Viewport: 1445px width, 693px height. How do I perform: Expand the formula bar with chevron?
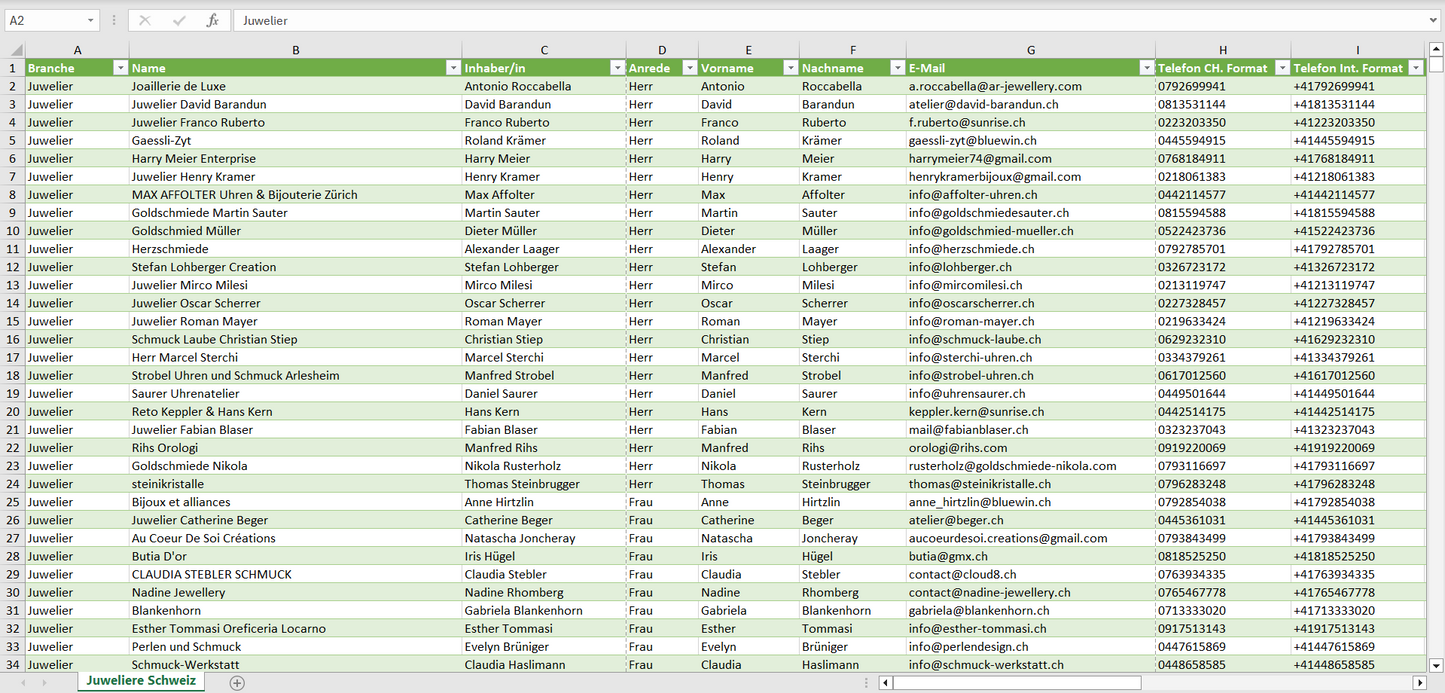pyautogui.click(x=1434, y=20)
